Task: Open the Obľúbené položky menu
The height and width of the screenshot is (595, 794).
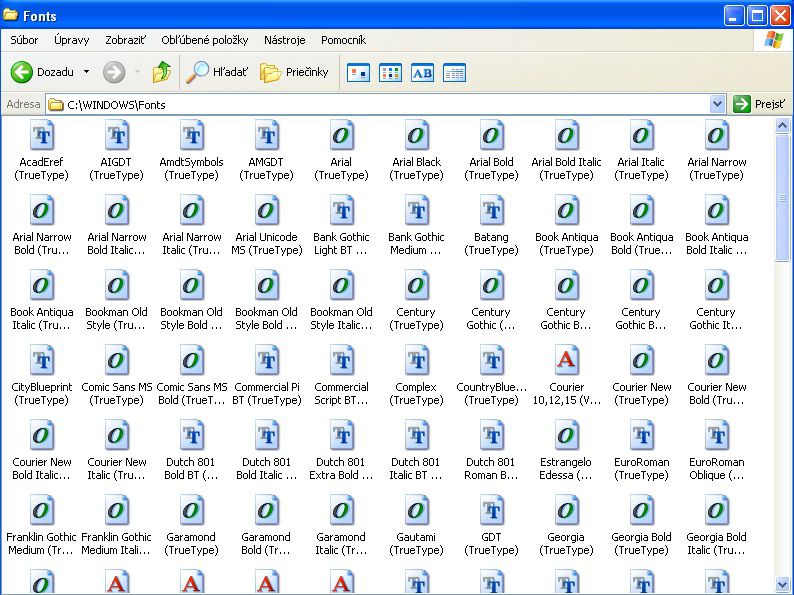Action: (x=205, y=40)
